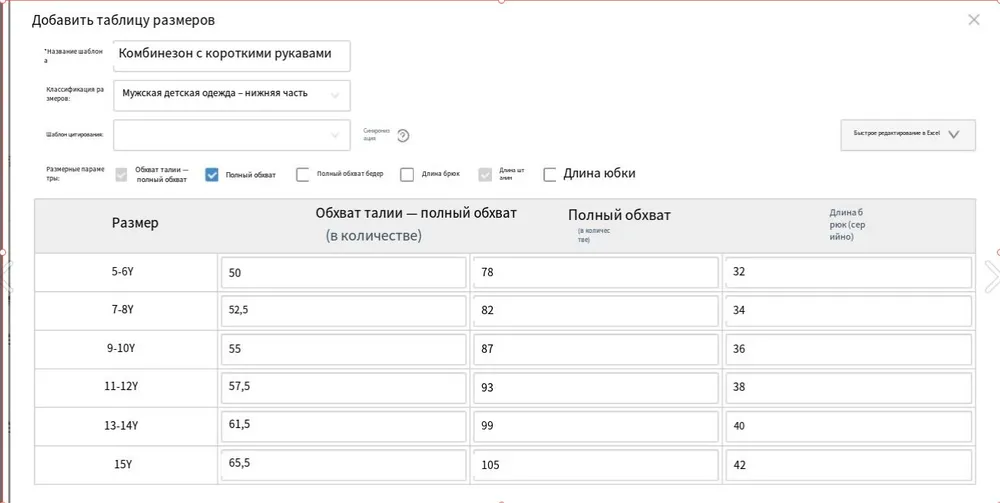This screenshot has height=503, width=1000.
Task: Select trouser length field 38
Action: pos(849,388)
